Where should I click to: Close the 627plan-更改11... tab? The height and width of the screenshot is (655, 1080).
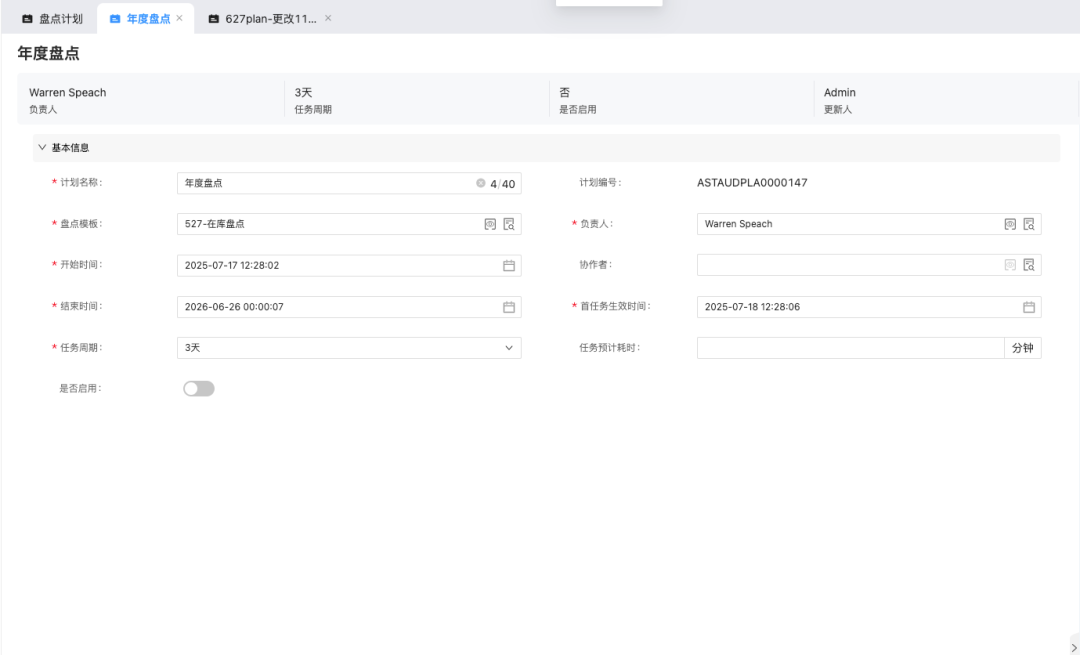(328, 19)
